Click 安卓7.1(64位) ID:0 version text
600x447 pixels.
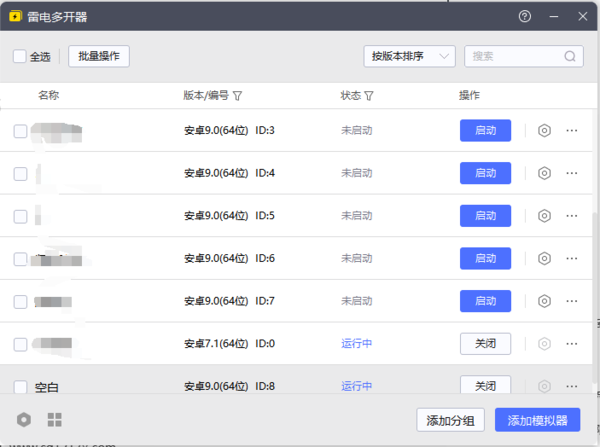click(x=229, y=344)
